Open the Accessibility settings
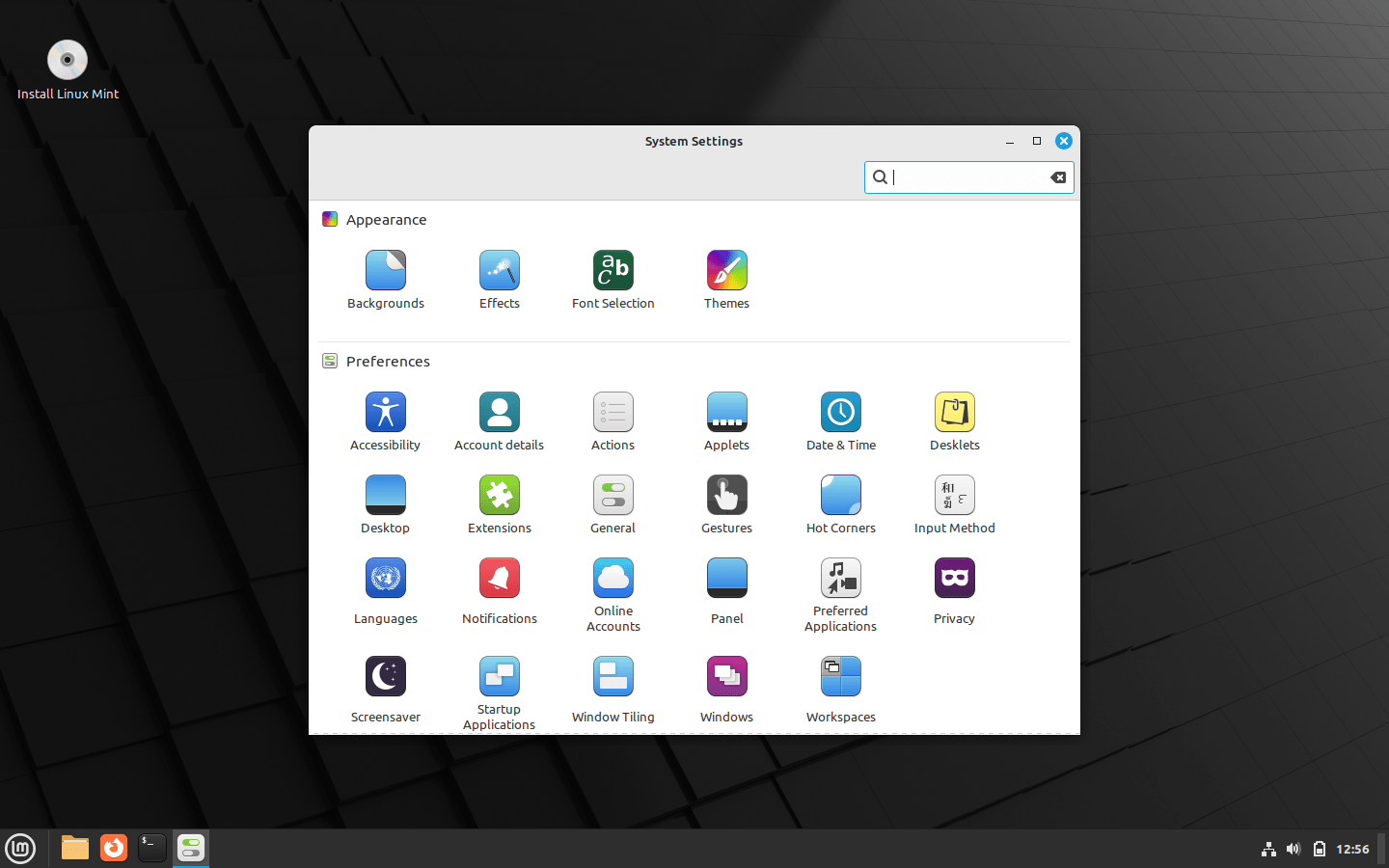 385,420
